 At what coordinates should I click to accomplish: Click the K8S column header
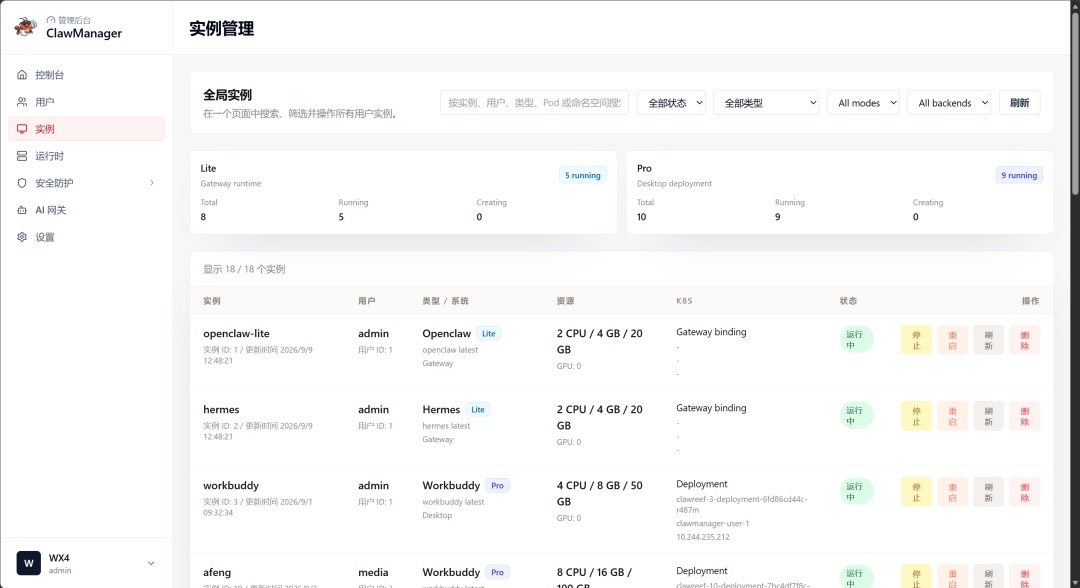(x=684, y=301)
